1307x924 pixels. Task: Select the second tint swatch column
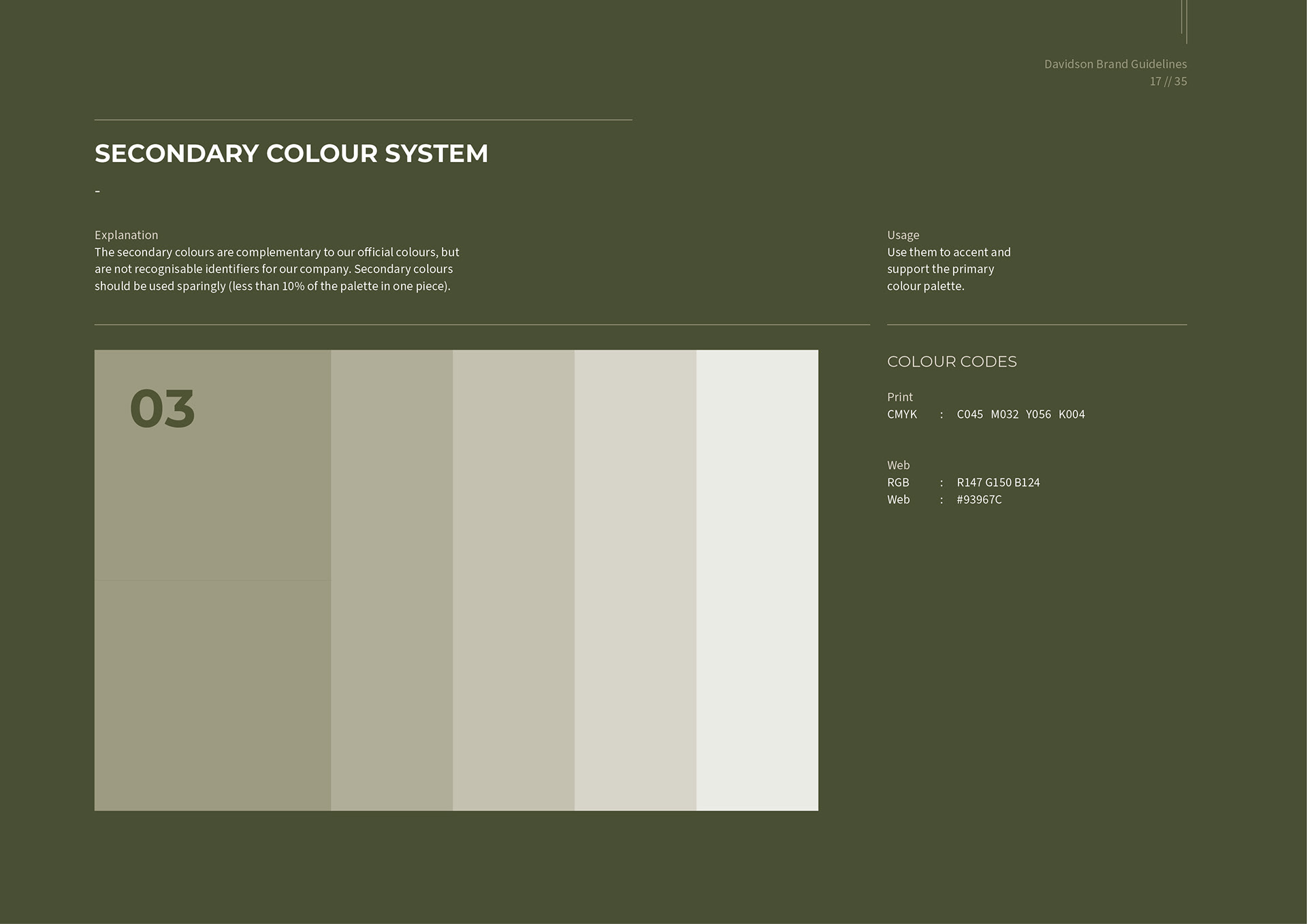pyautogui.click(x=391, y=580)
